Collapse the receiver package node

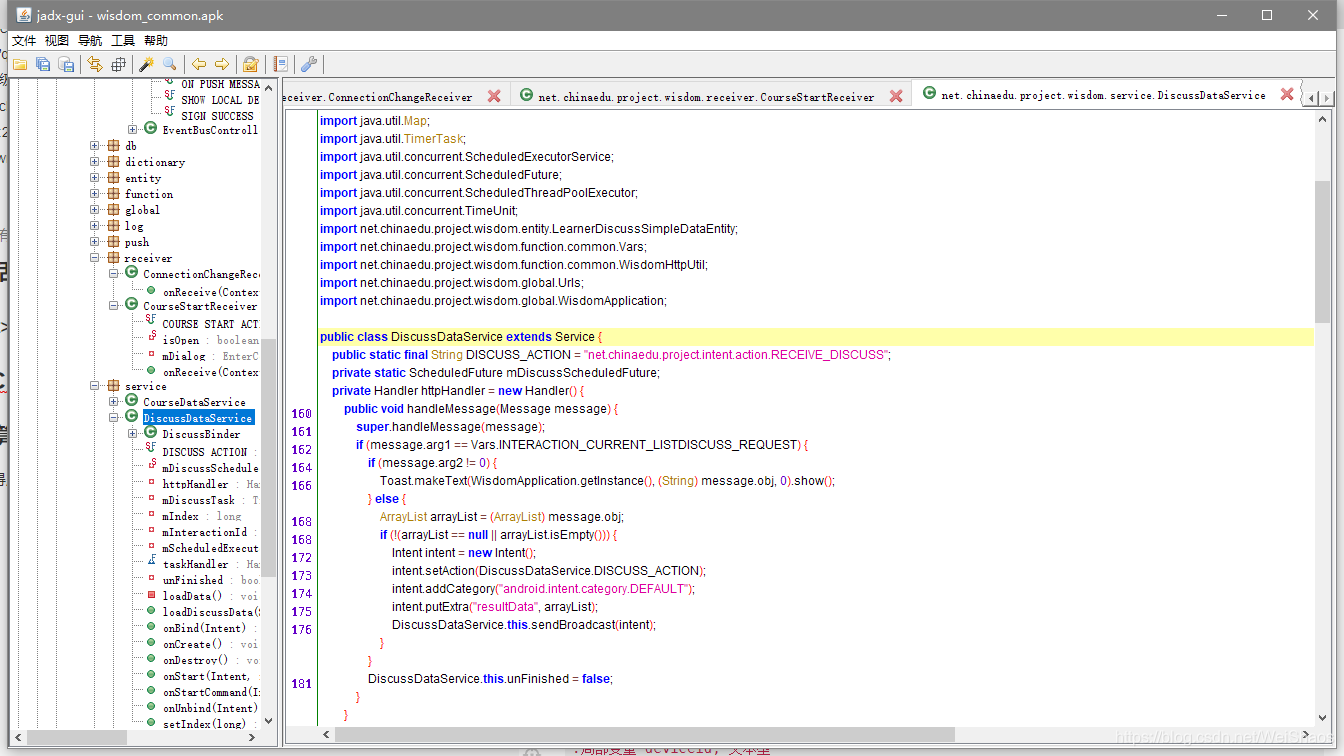[95, 258]
